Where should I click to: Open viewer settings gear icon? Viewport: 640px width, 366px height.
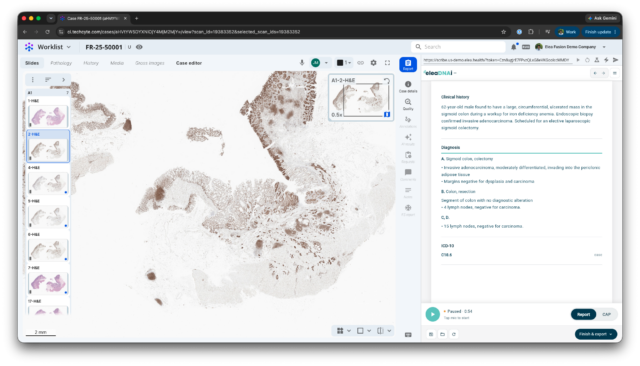[373, 63]
